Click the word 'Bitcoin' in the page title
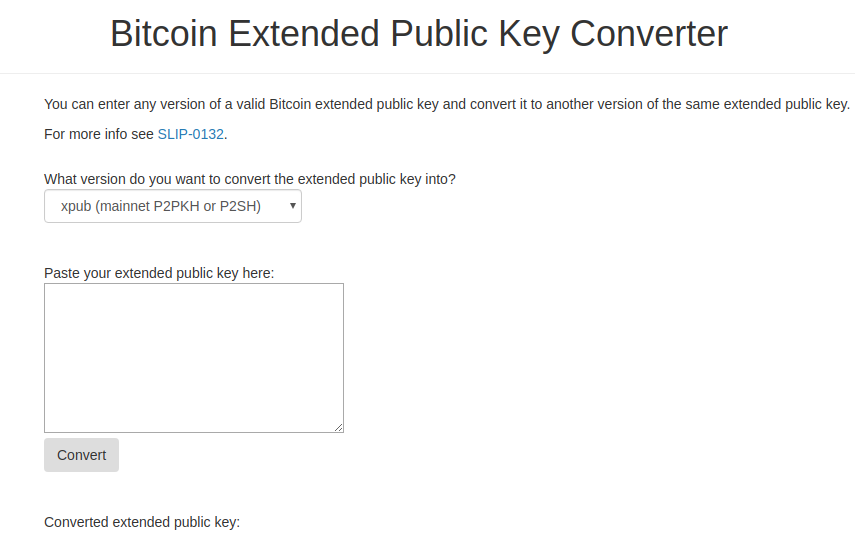Image resolution: width=855 pixels, height=552 pixels. point(163,34)
